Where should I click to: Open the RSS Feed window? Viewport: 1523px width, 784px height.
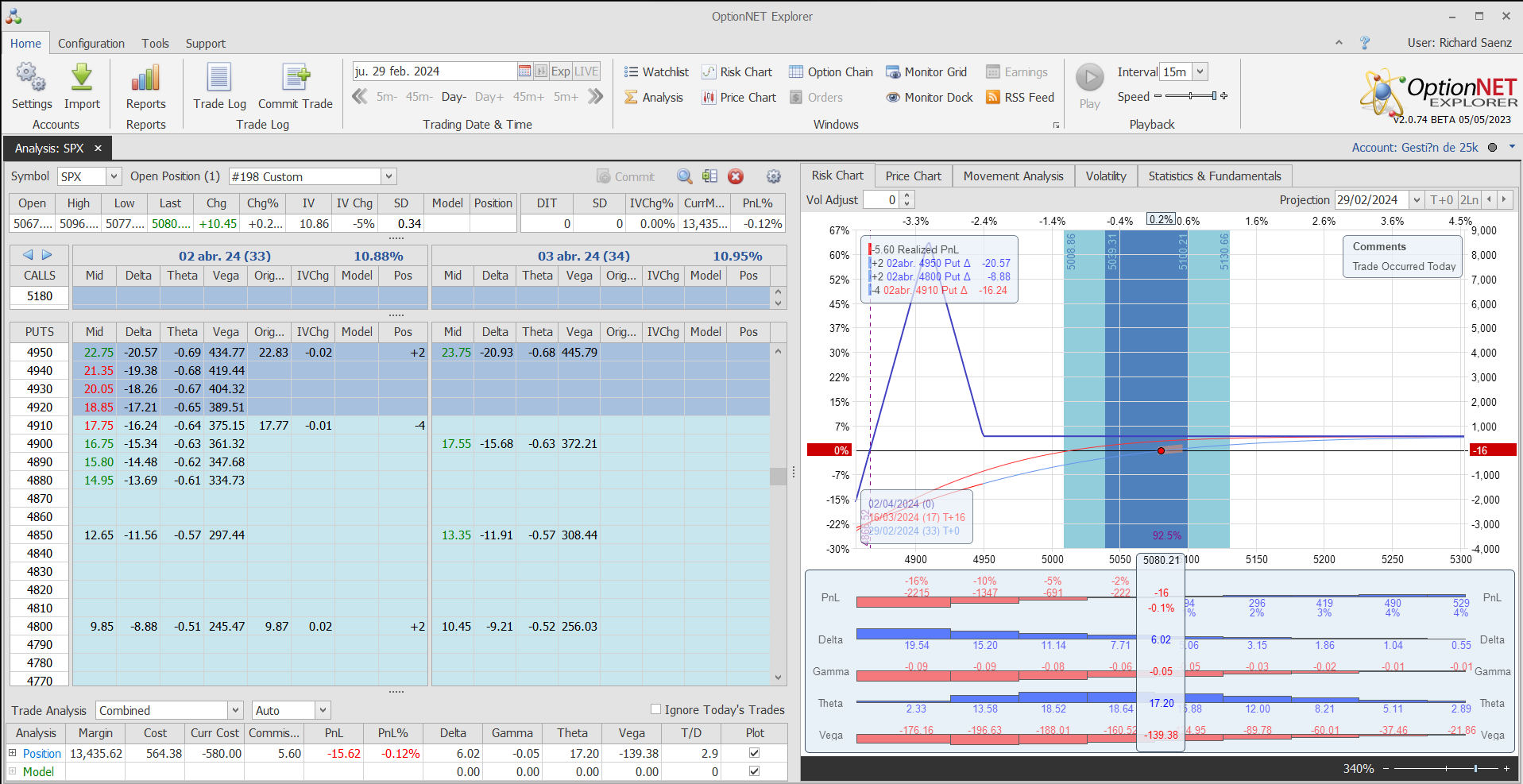pyautogui.click(x=1019, y=98)
